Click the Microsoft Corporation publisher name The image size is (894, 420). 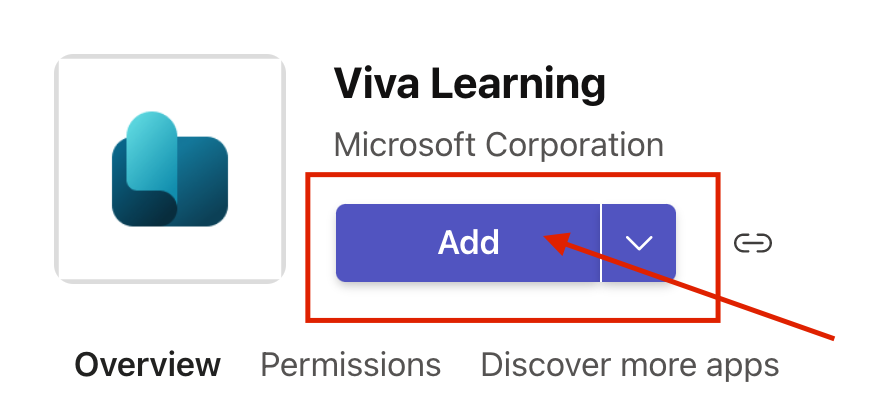(x=498, y=145)
